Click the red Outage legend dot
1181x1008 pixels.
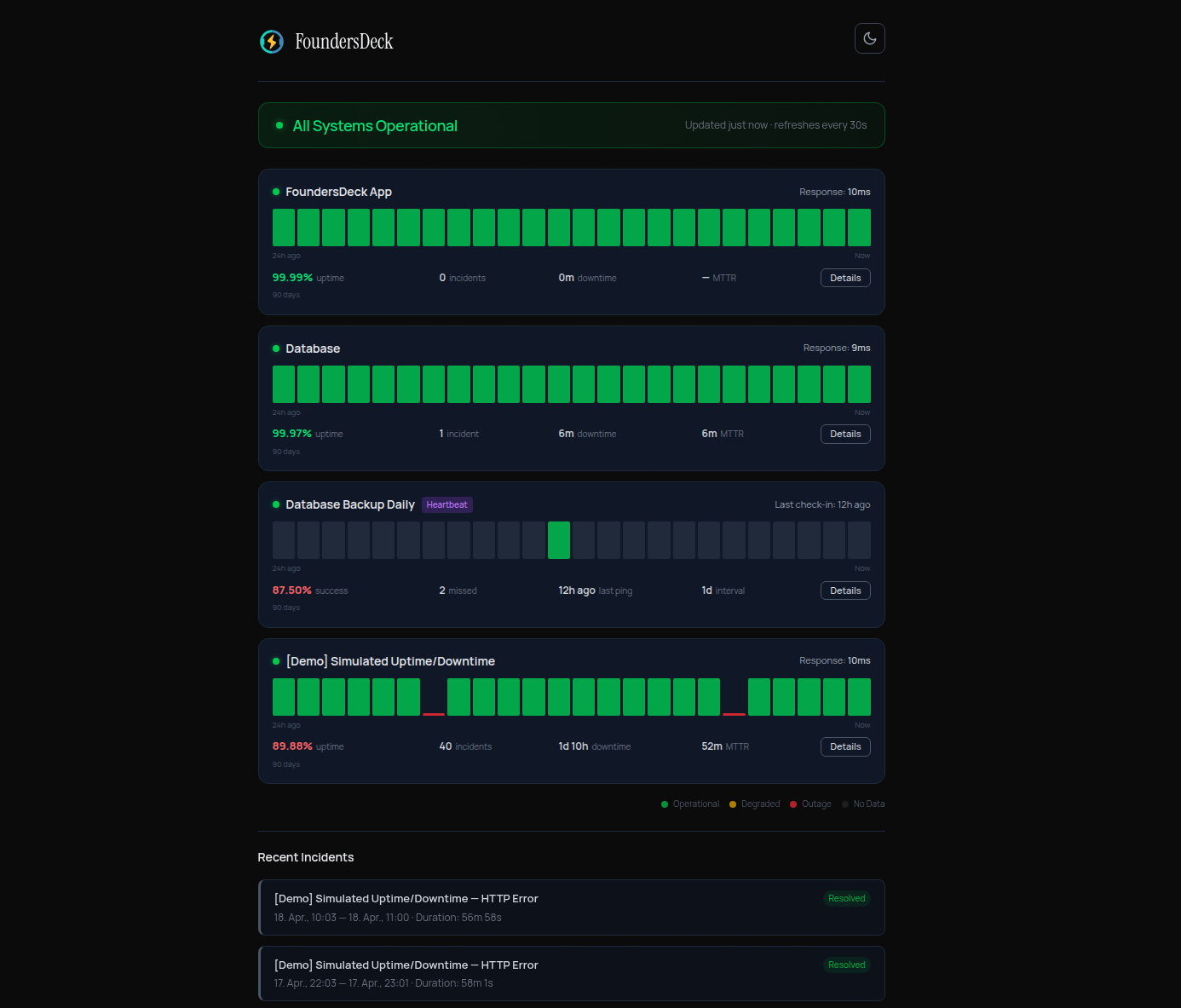click(x=793, y=804)
